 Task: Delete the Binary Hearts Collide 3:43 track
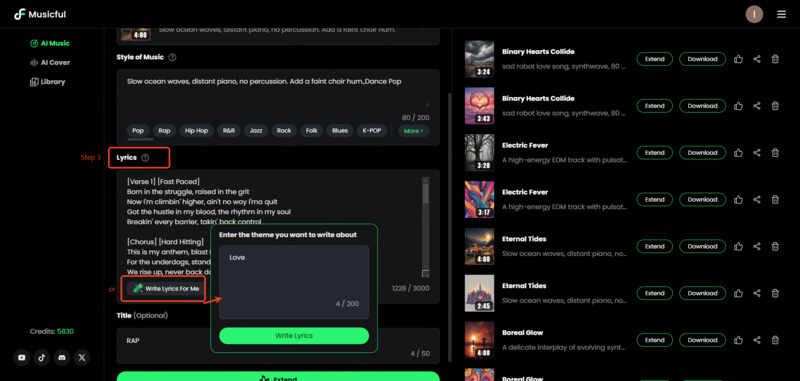(775, 106)
